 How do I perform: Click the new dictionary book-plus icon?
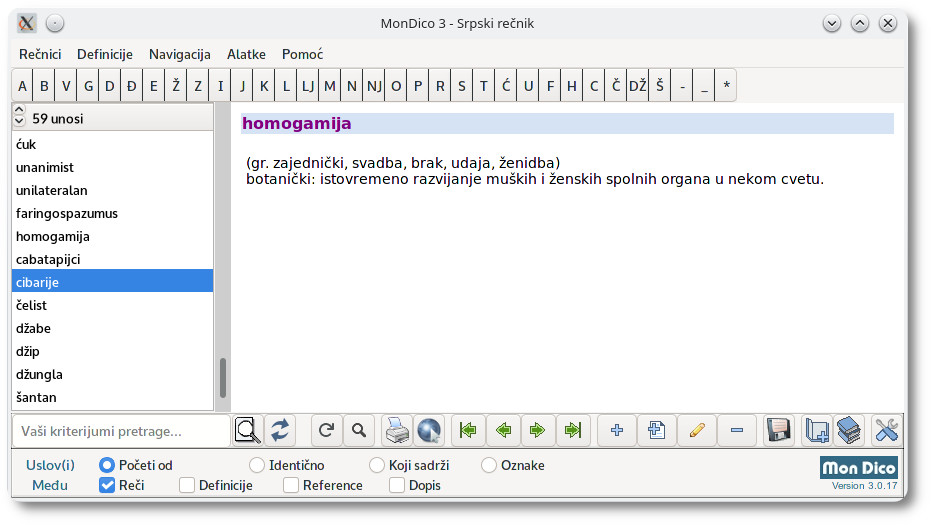pyautogui.click(x=817, y=431)
